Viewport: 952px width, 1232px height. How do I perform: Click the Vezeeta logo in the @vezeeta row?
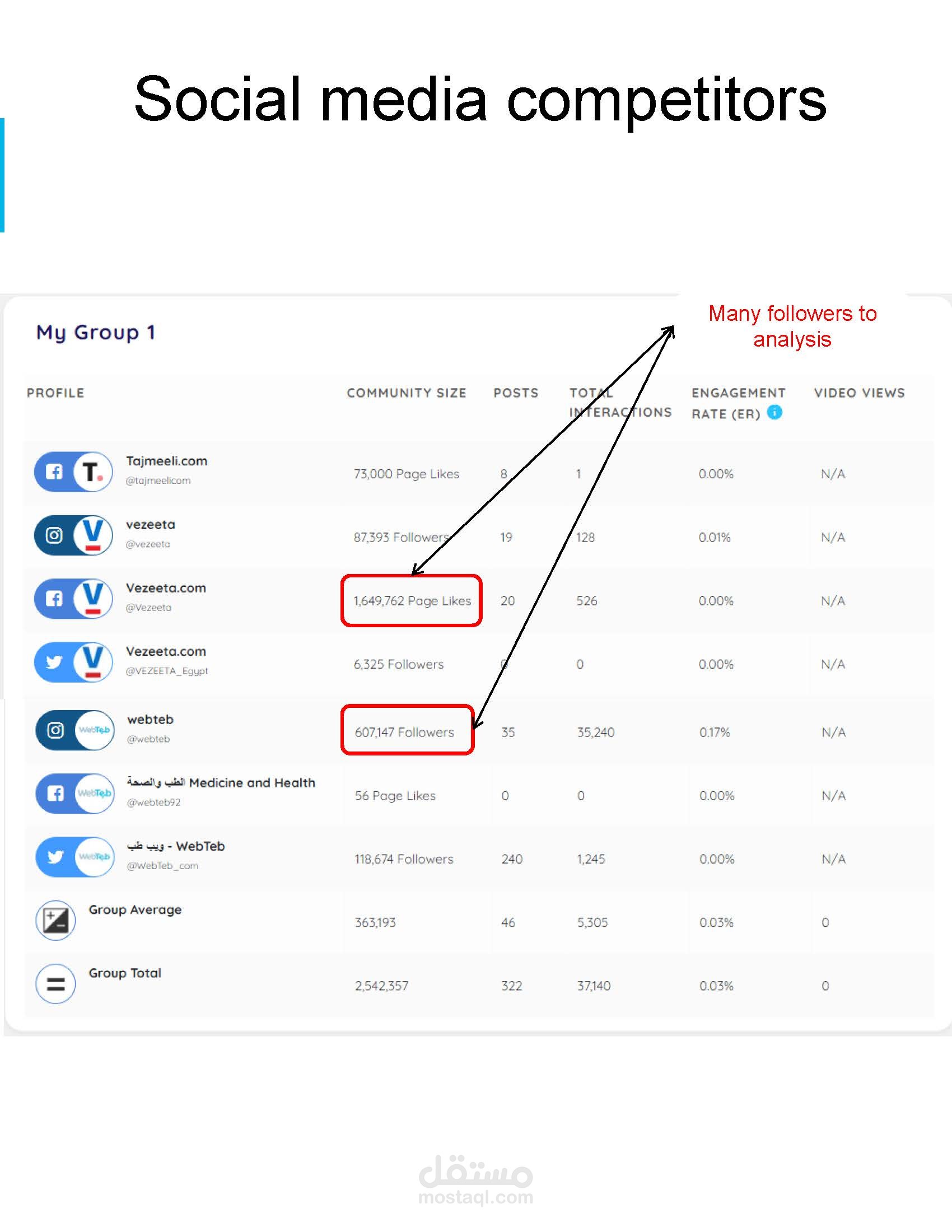pos(93,535)
